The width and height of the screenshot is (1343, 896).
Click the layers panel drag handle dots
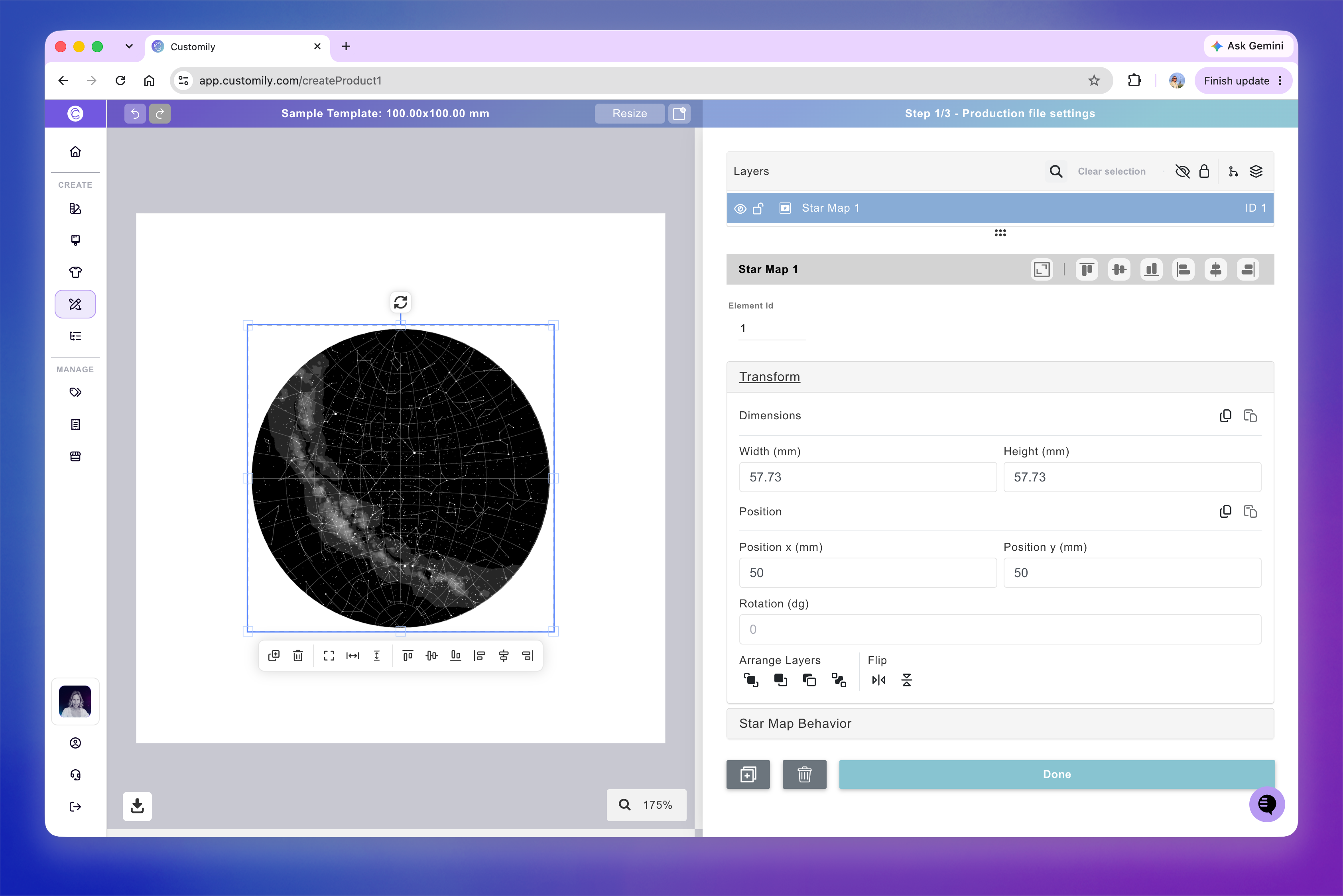(x=1000, y=233)
